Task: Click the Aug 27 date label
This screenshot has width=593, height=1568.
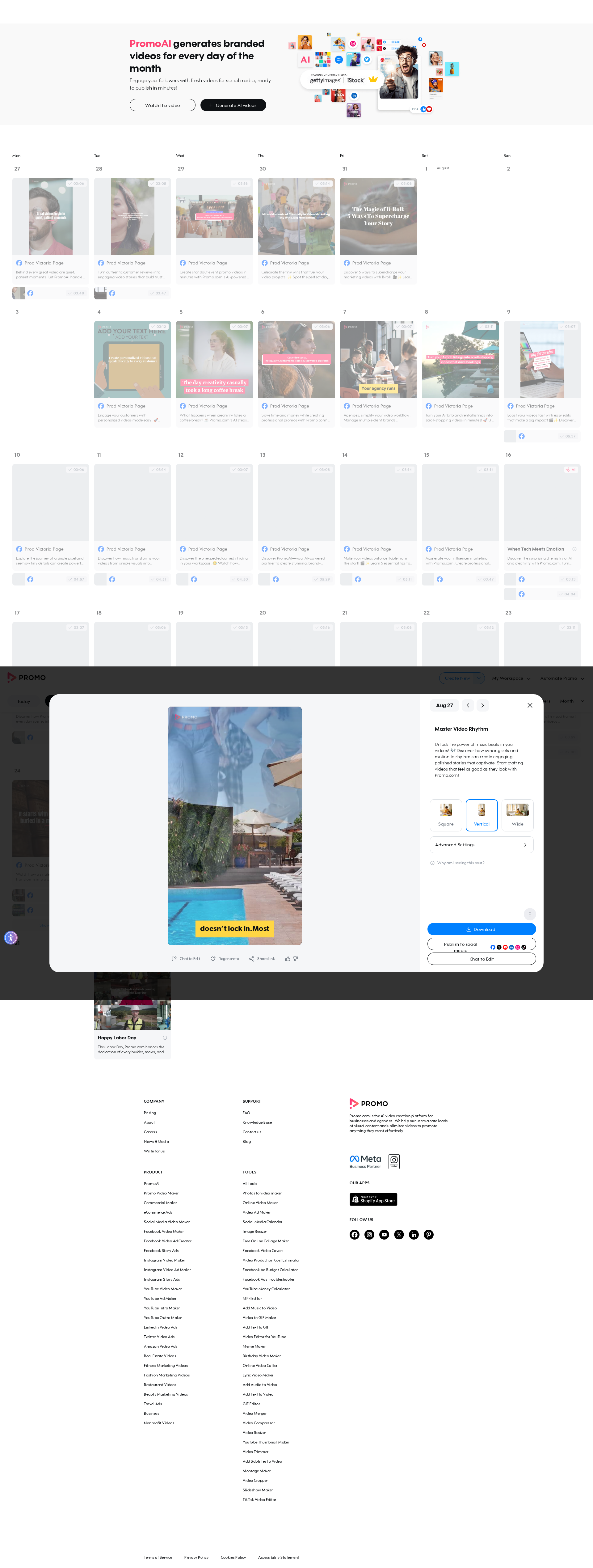Action: click(445, 705)
